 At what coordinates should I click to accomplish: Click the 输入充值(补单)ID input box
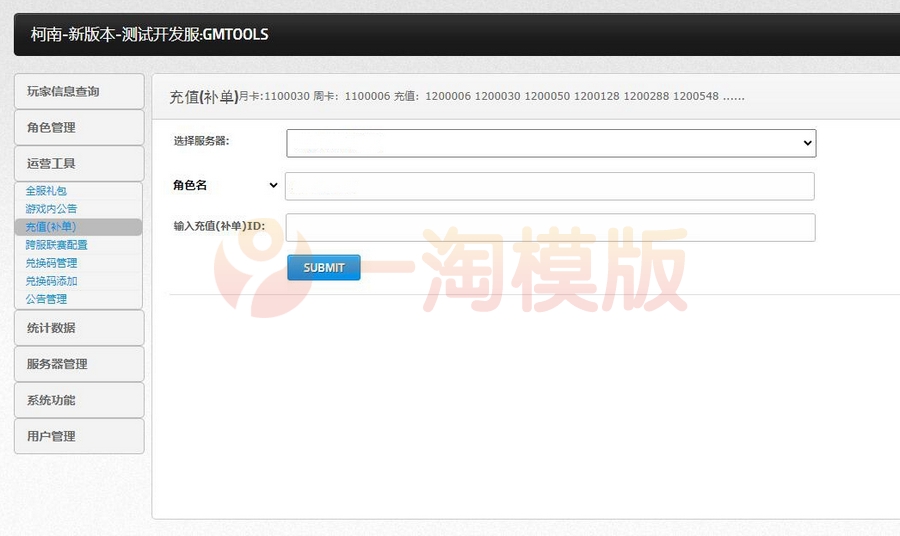550,227
